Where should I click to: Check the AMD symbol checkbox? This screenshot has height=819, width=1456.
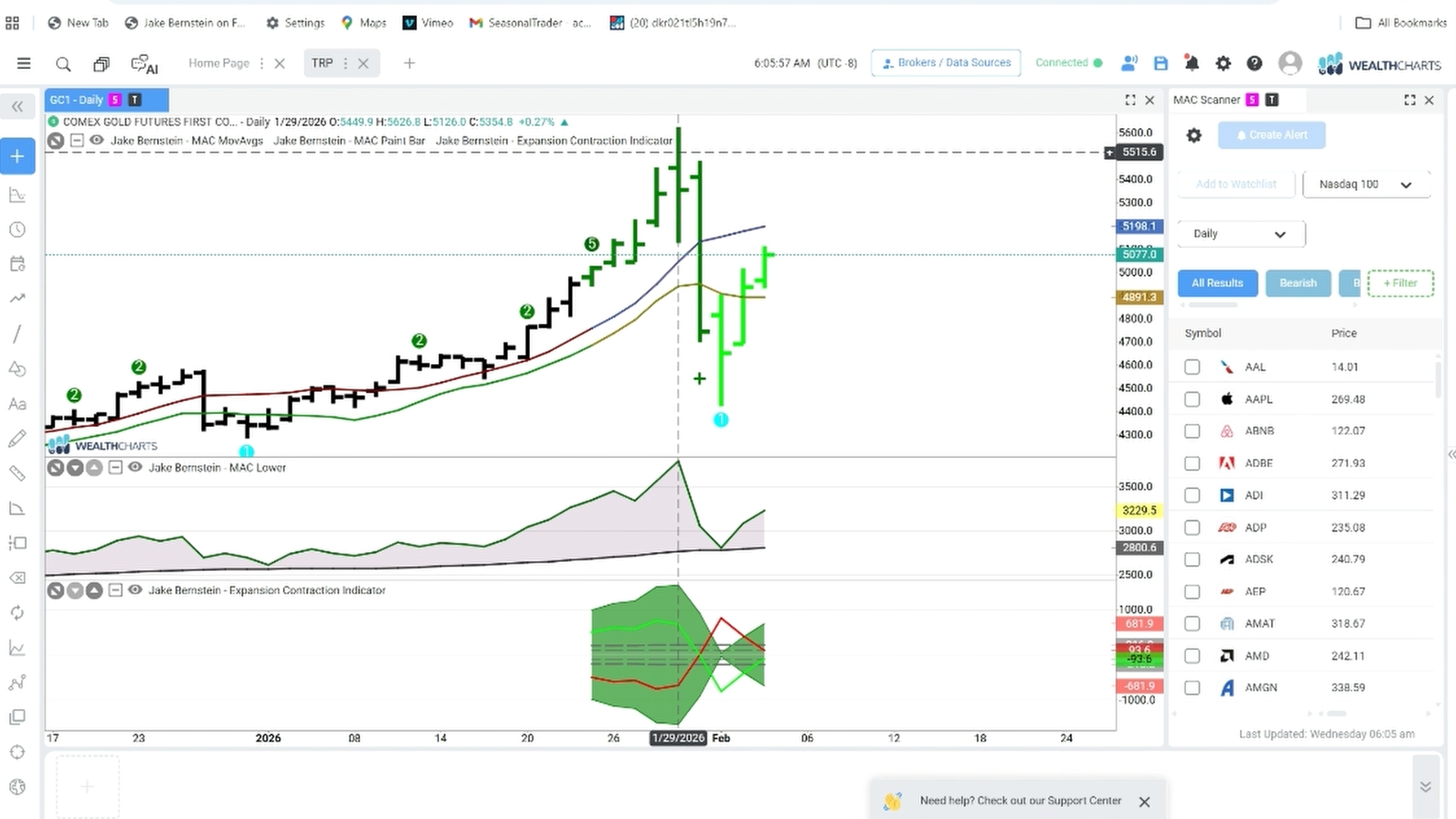(x=1192, y=656)
